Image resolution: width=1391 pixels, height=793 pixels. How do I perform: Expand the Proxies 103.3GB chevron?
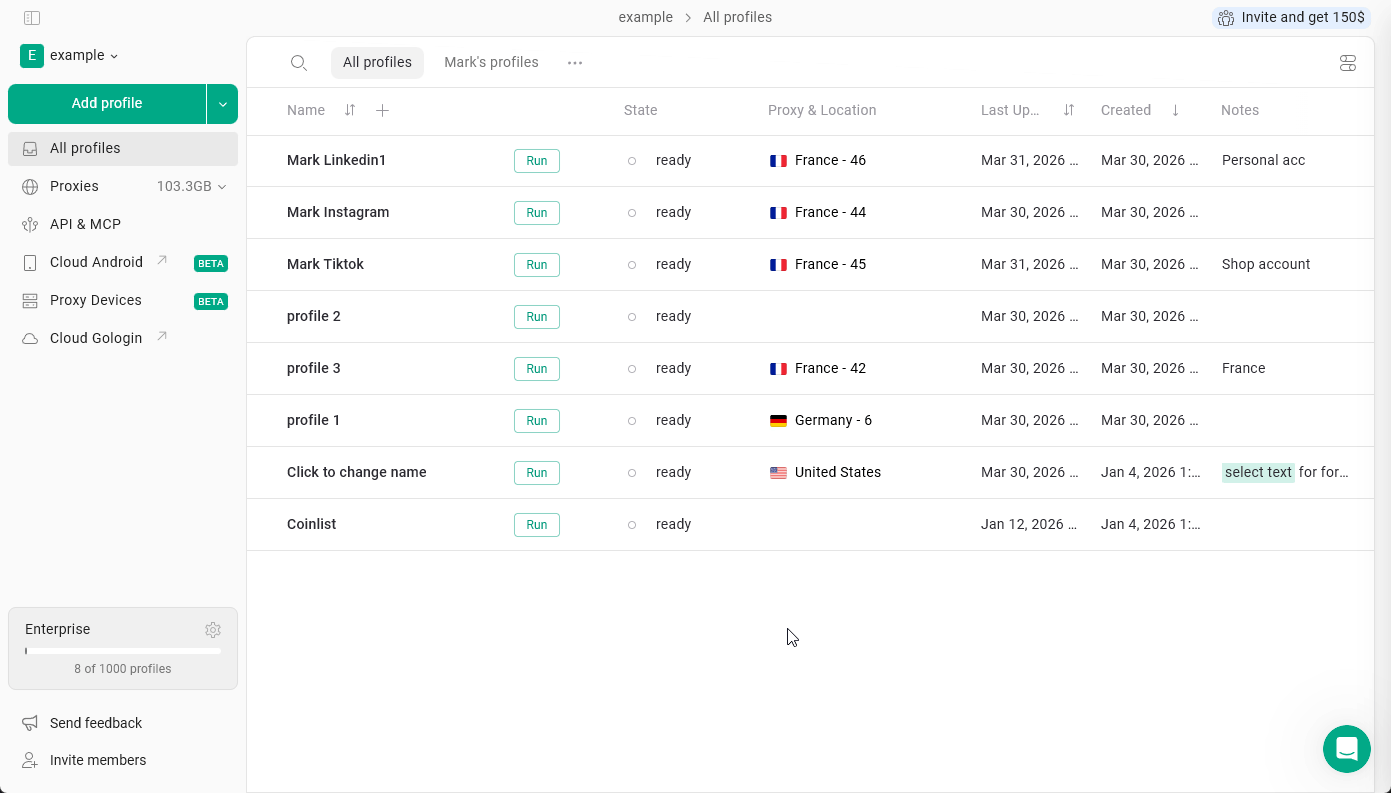[x=222, y=187]
